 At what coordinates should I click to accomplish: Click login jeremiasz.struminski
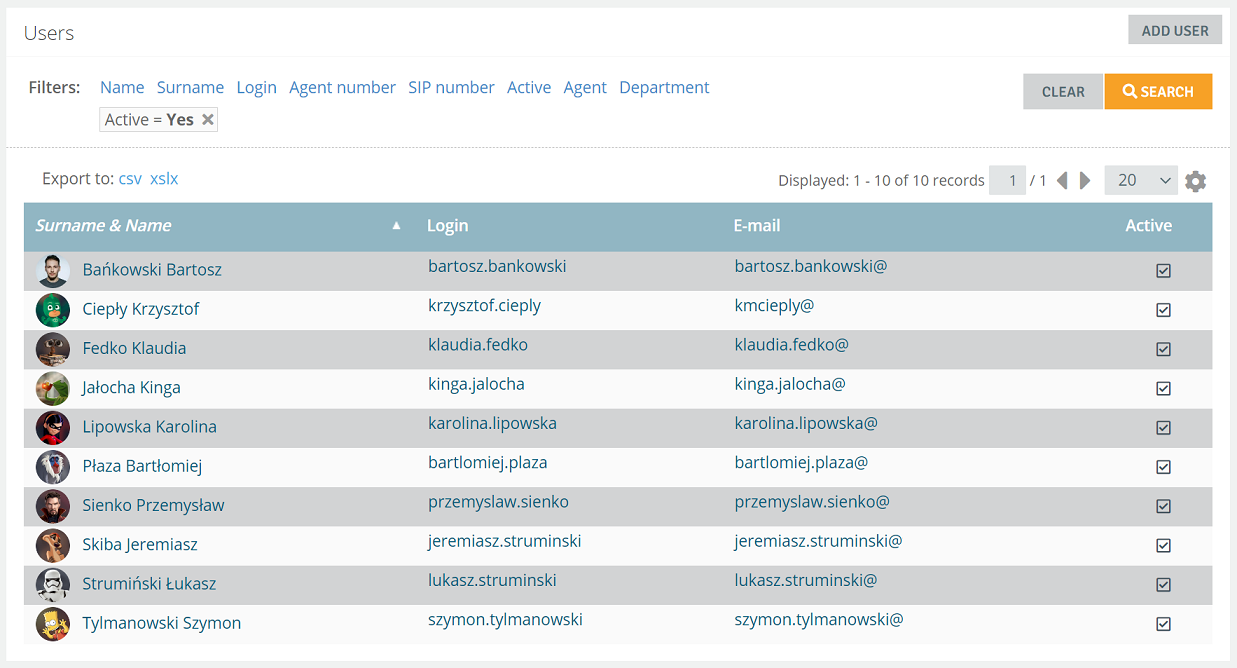click(x=504, y=541)
